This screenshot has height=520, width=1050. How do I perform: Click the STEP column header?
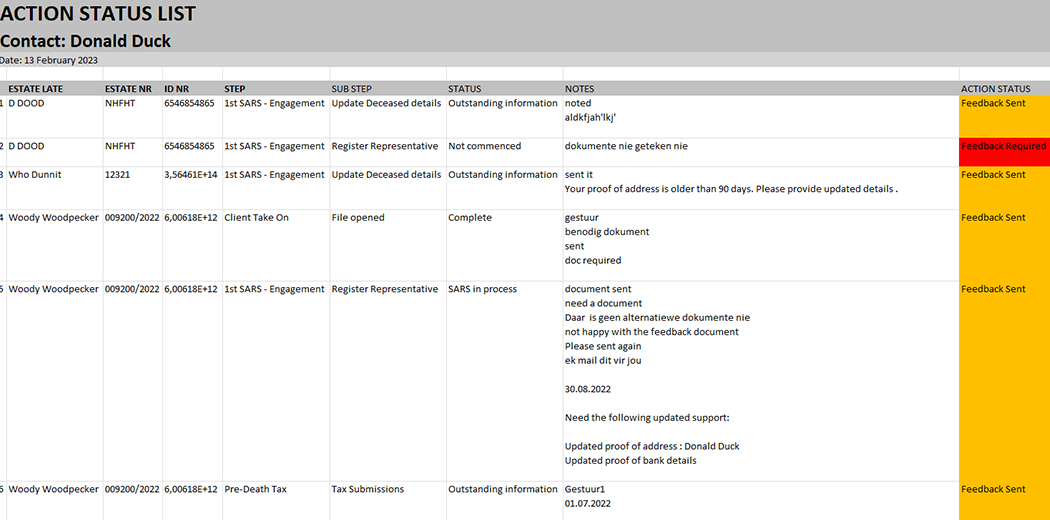(x=235, y=89)
